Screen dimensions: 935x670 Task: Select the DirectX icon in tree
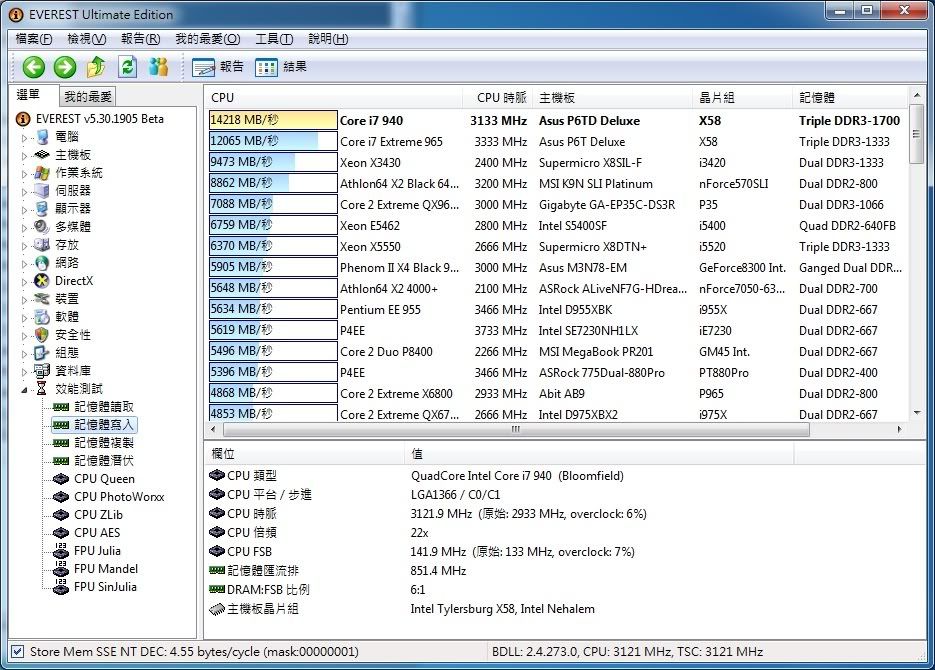point(42,281)
